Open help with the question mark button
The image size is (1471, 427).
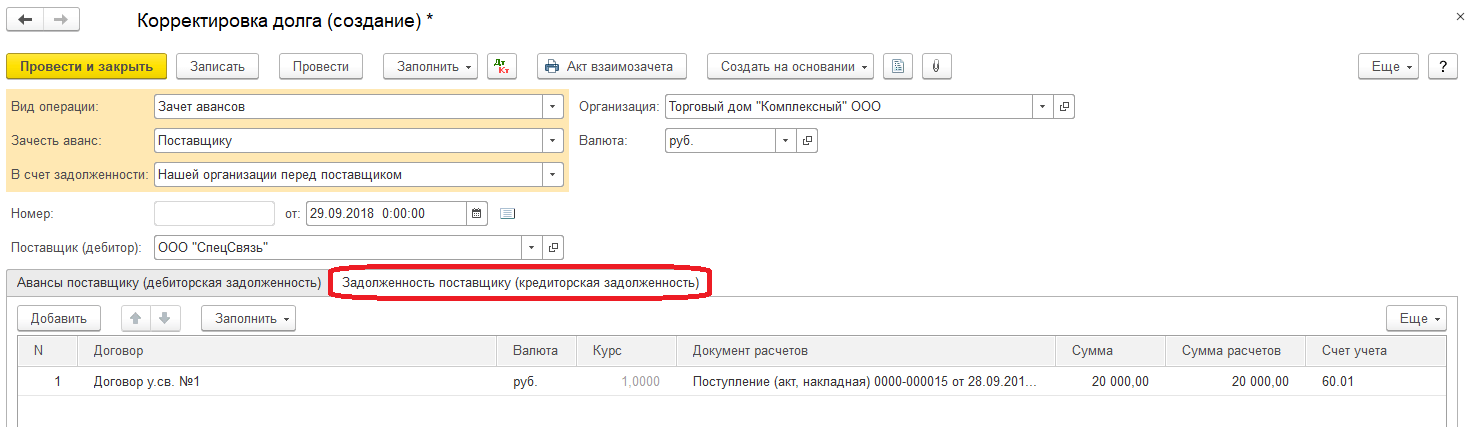pyautogui.click(x=1442, y=67)
